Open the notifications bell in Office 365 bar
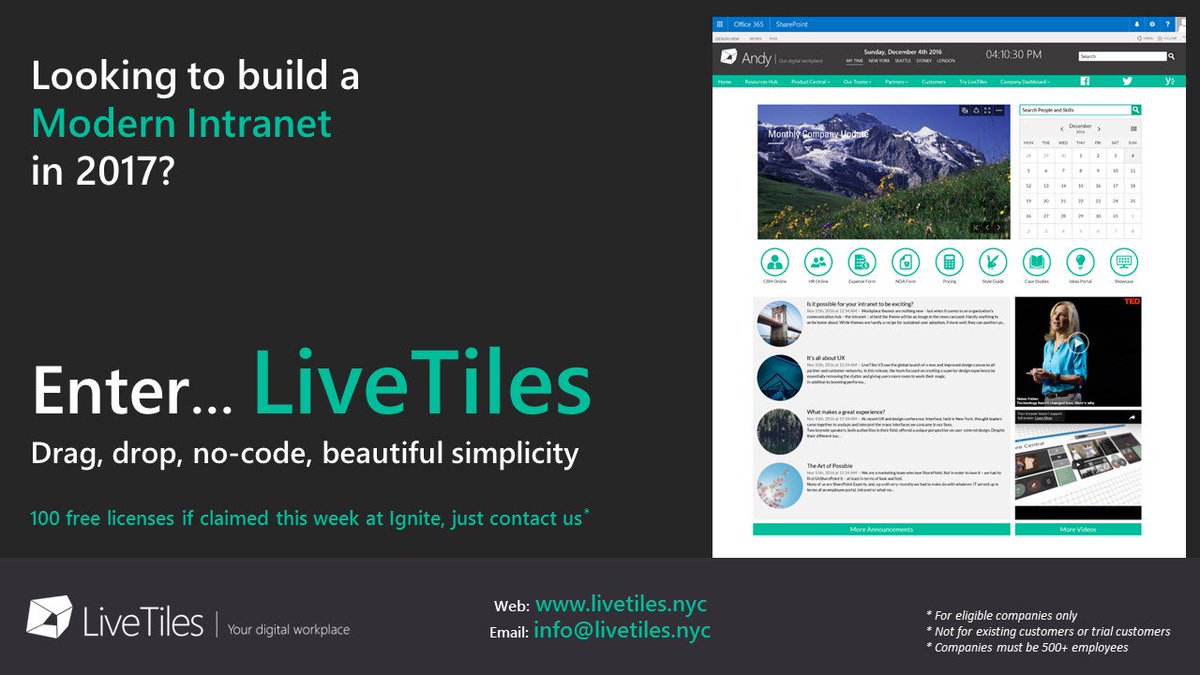The height and width of the screenshot is (675, 1200). click(x=1137, y=23)
